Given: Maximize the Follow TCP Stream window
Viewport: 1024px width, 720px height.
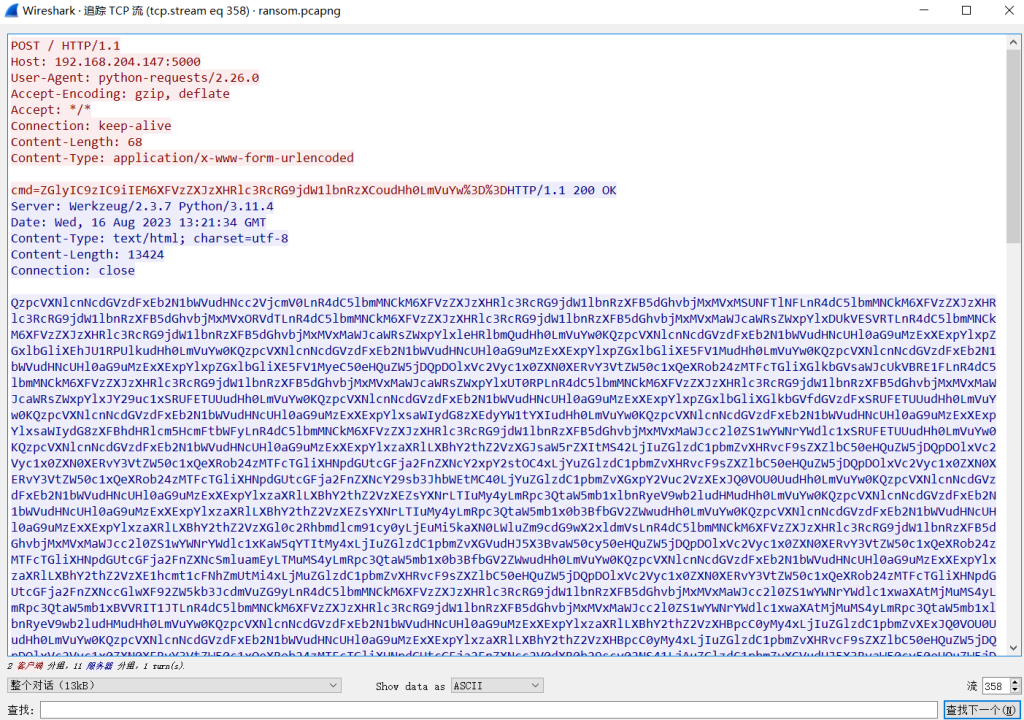Looking at the screenshot, I should click(966, 11).
